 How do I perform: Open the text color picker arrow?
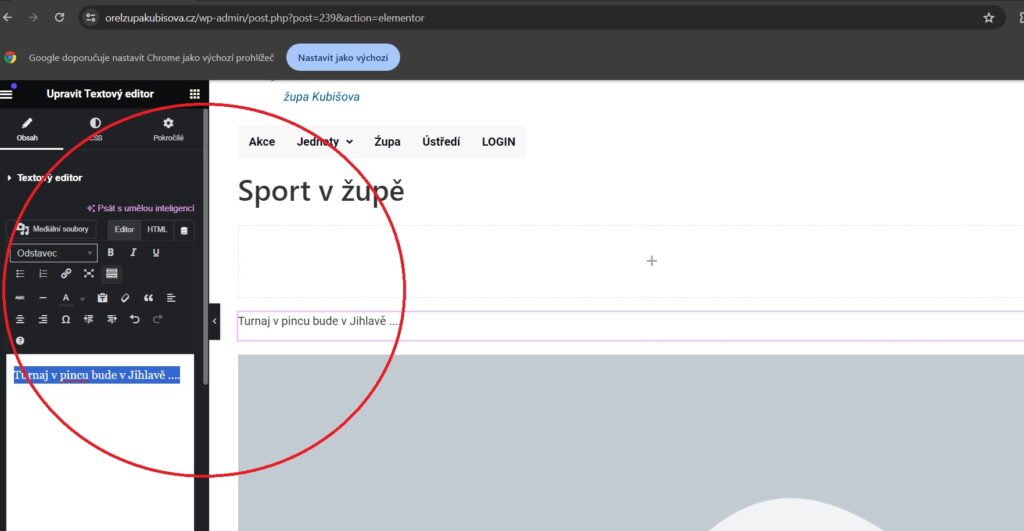(82, 299)
